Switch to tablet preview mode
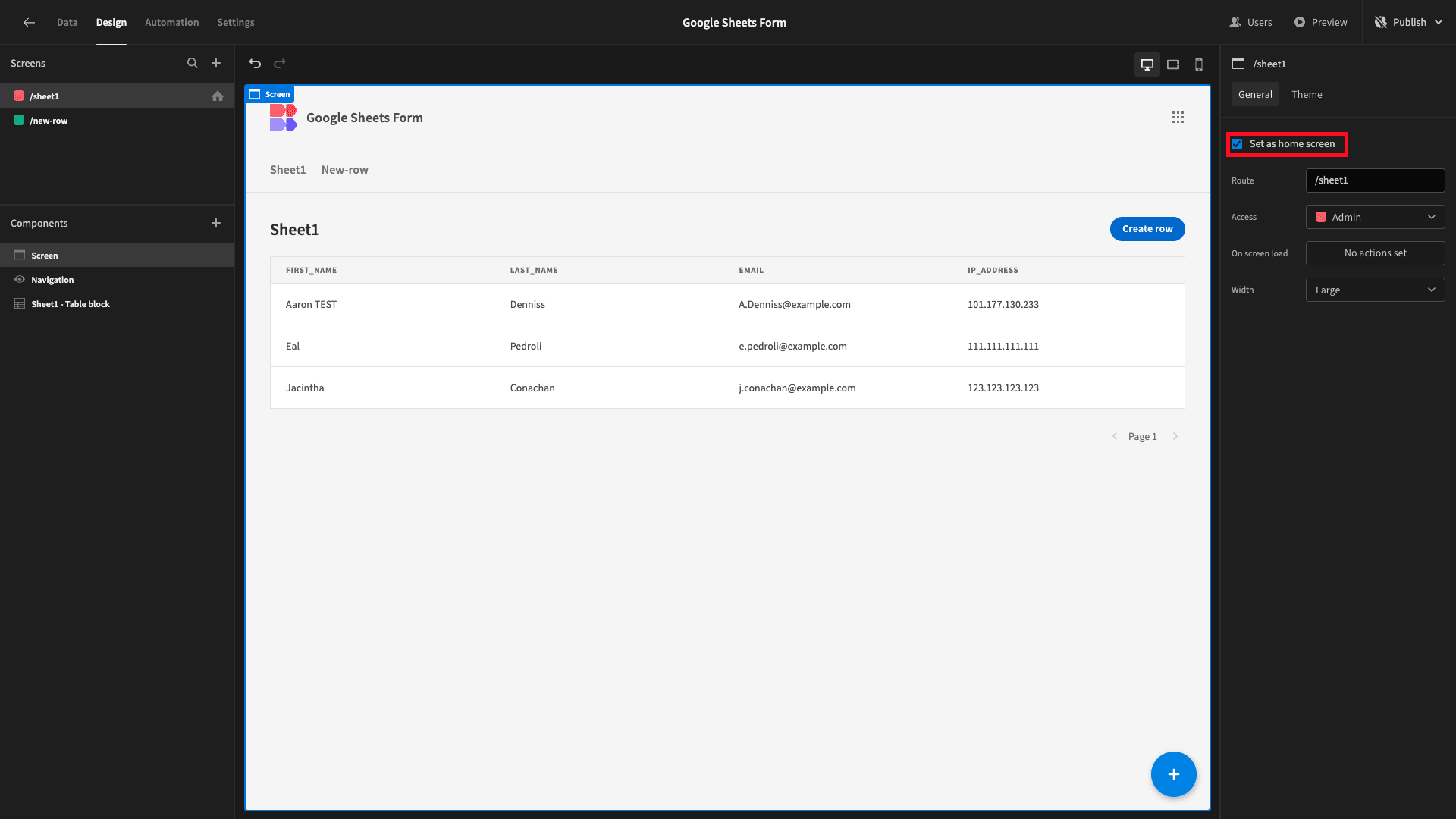This screenshot has height=819, width=1456. [x=1173, y=64]
